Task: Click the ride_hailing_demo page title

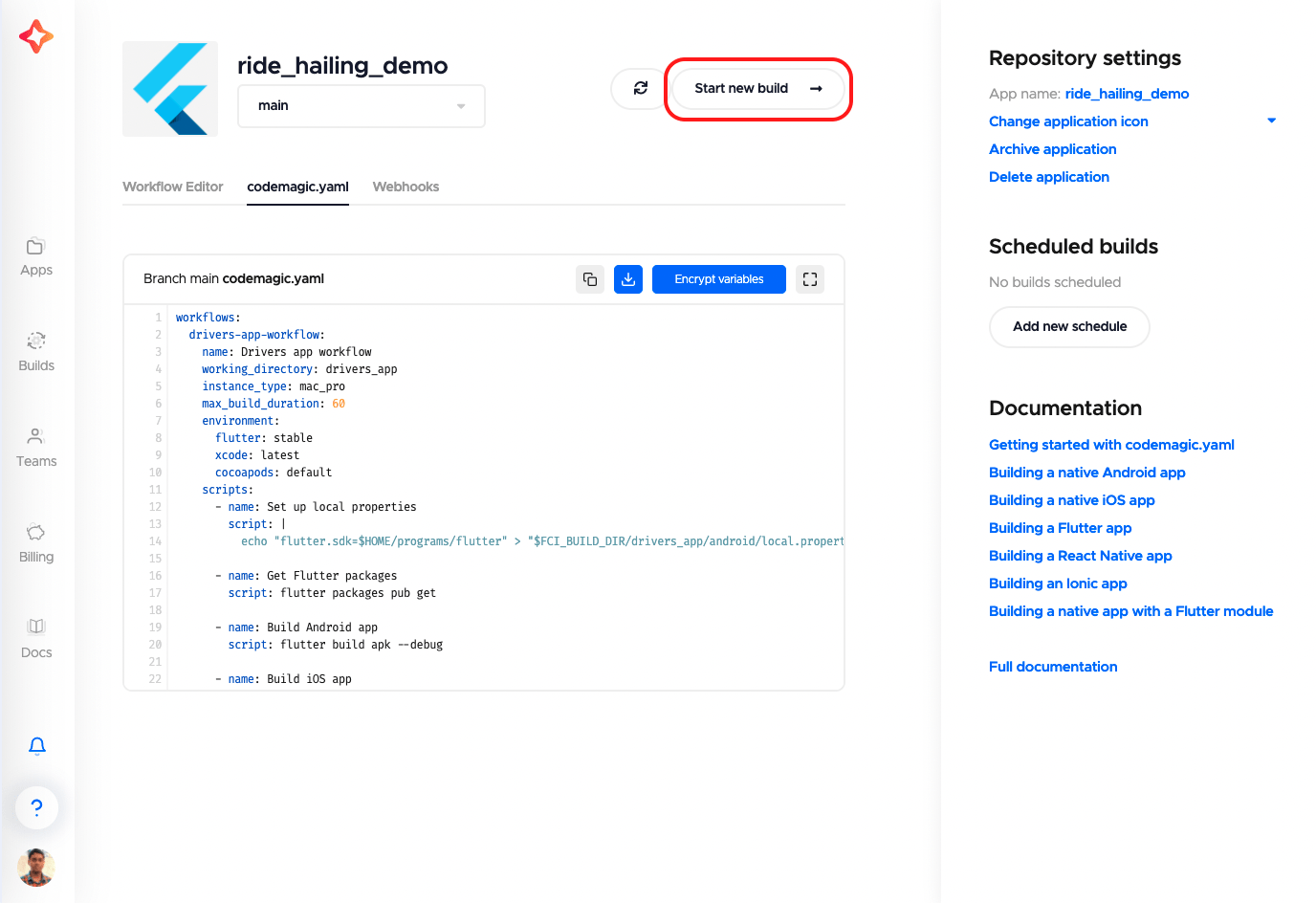Action: [342, 65]
